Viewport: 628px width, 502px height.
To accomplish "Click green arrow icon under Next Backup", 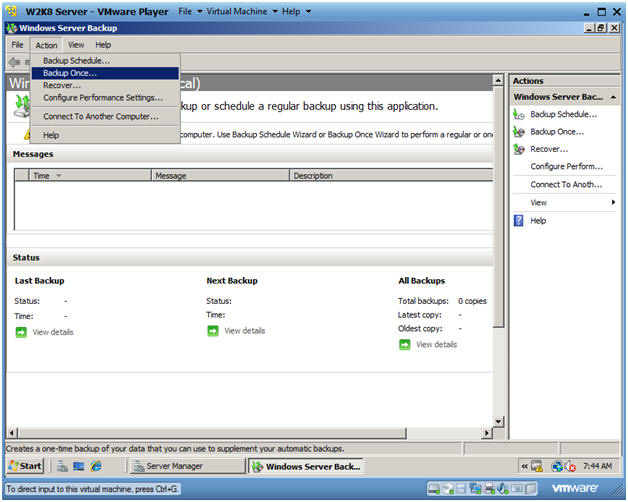I will pyautogui.click(x=213, y=331).
